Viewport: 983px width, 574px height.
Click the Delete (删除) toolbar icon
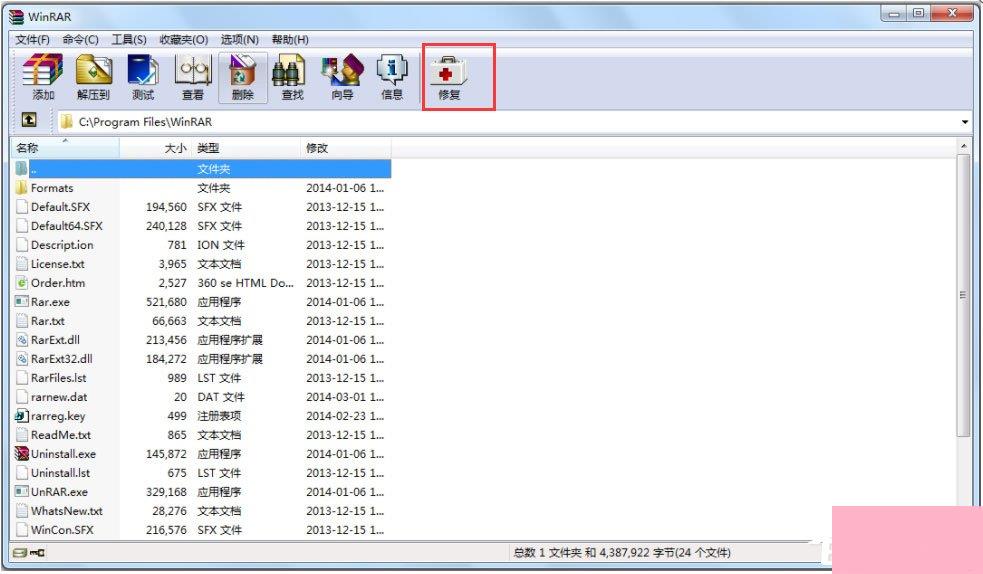242,70
